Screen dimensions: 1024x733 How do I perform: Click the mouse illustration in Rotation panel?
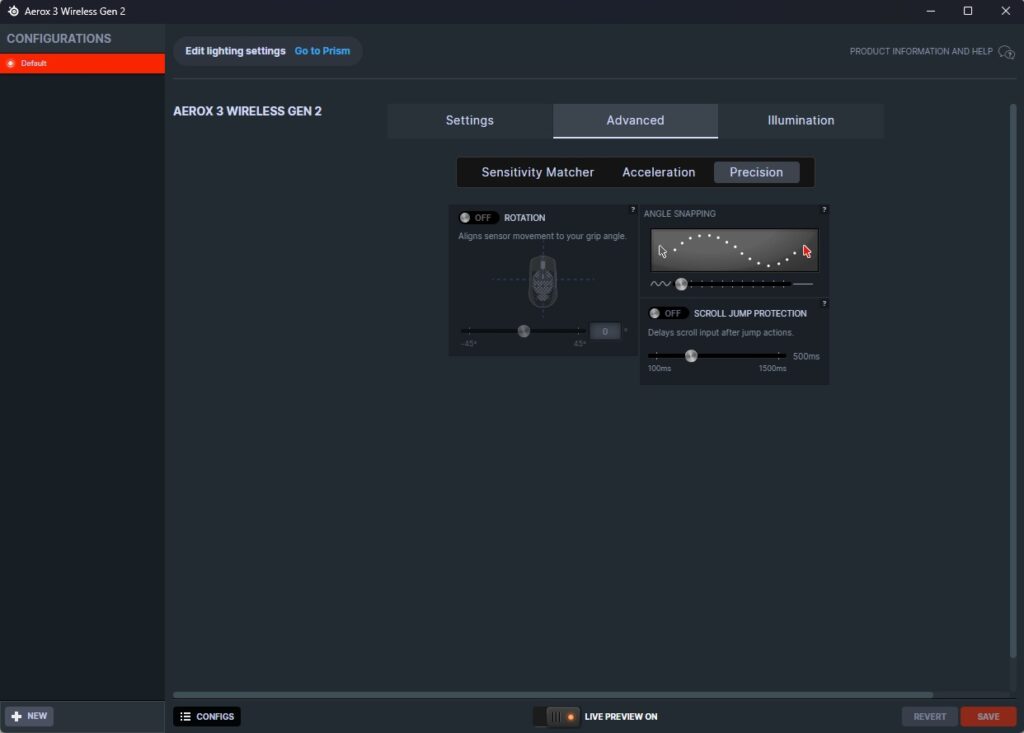(x=543, y=281)
